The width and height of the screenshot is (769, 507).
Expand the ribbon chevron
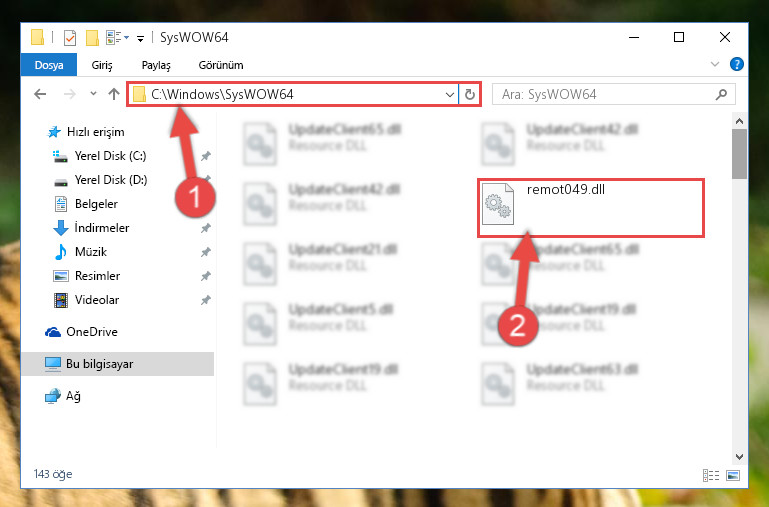coord(715,64)
